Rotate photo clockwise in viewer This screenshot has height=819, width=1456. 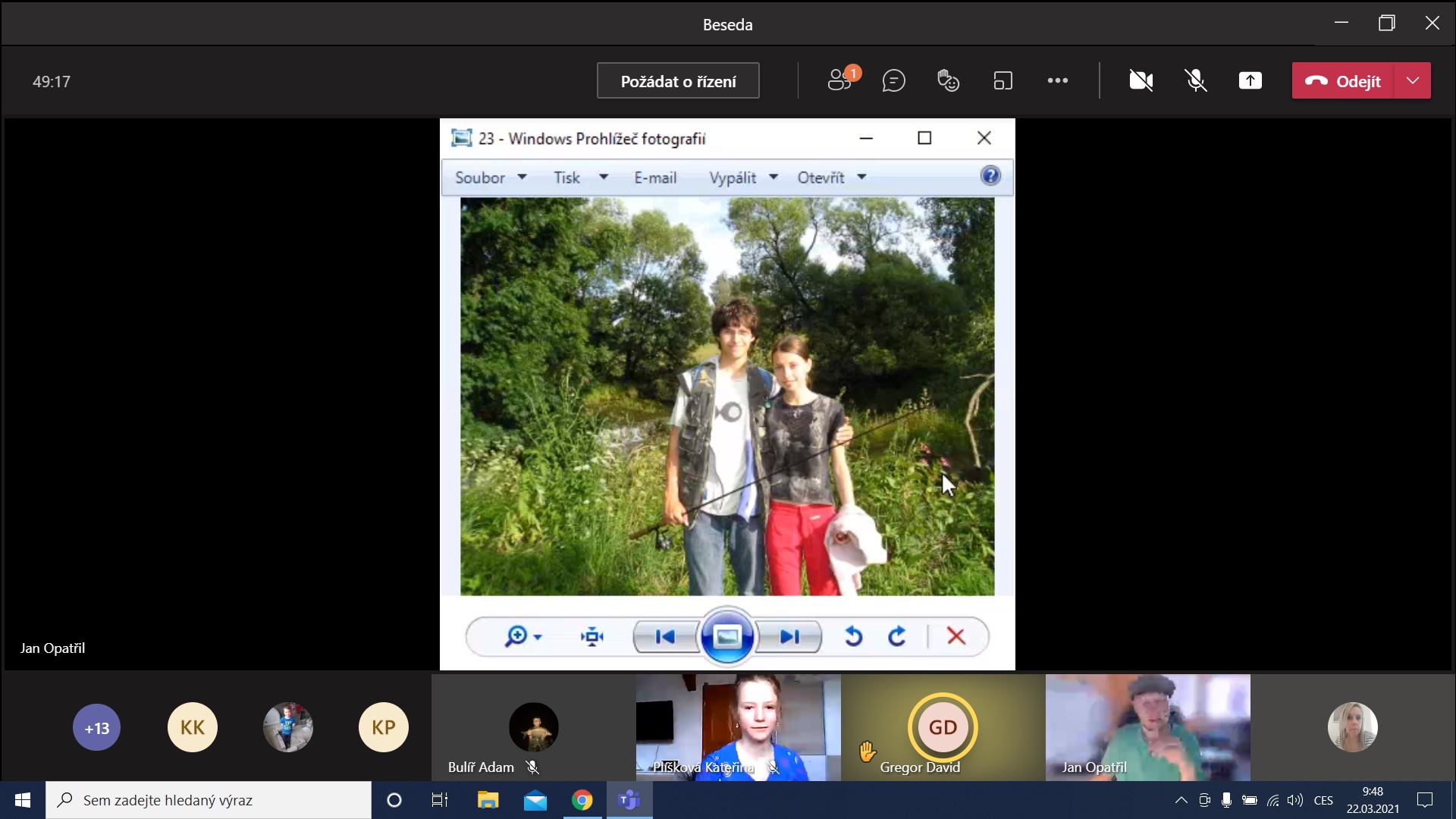tap(897, 636)
